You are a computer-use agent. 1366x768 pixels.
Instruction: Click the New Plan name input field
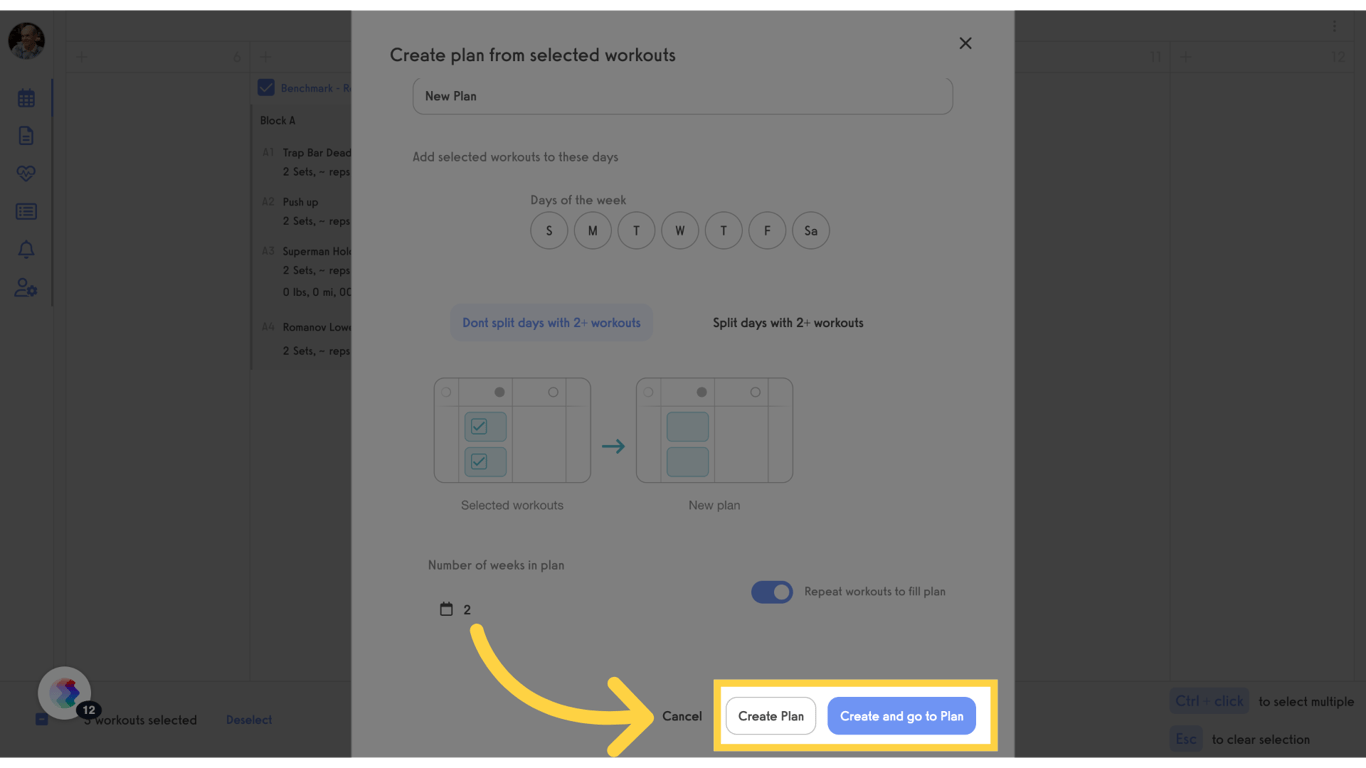683,96
